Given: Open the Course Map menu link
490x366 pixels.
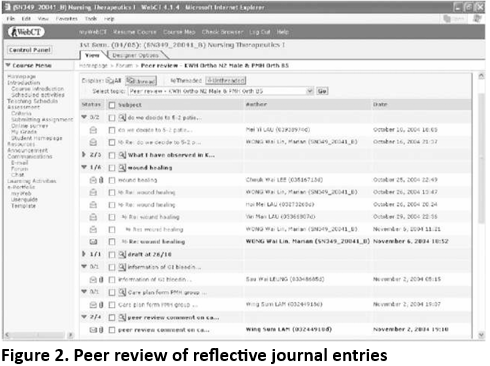Looking at the screenshot, I should tap(179, 32).
